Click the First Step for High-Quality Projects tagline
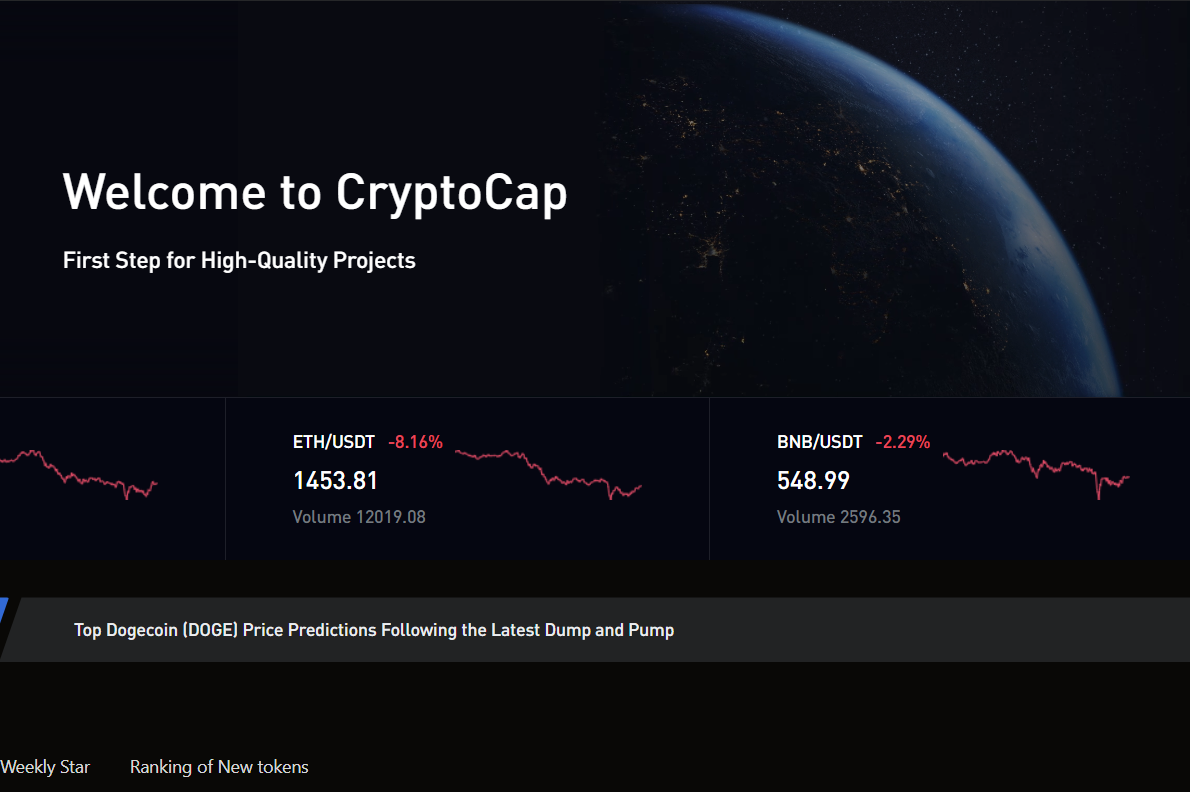The width and height of the screenshot is (1190, 792). (239, 260)
